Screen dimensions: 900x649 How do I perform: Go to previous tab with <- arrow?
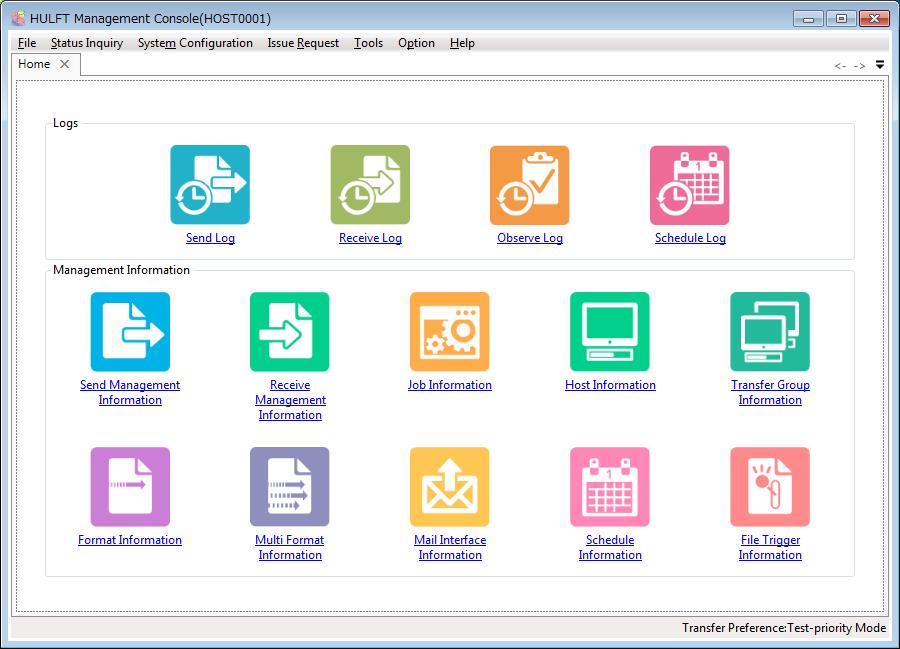[840, 66]
